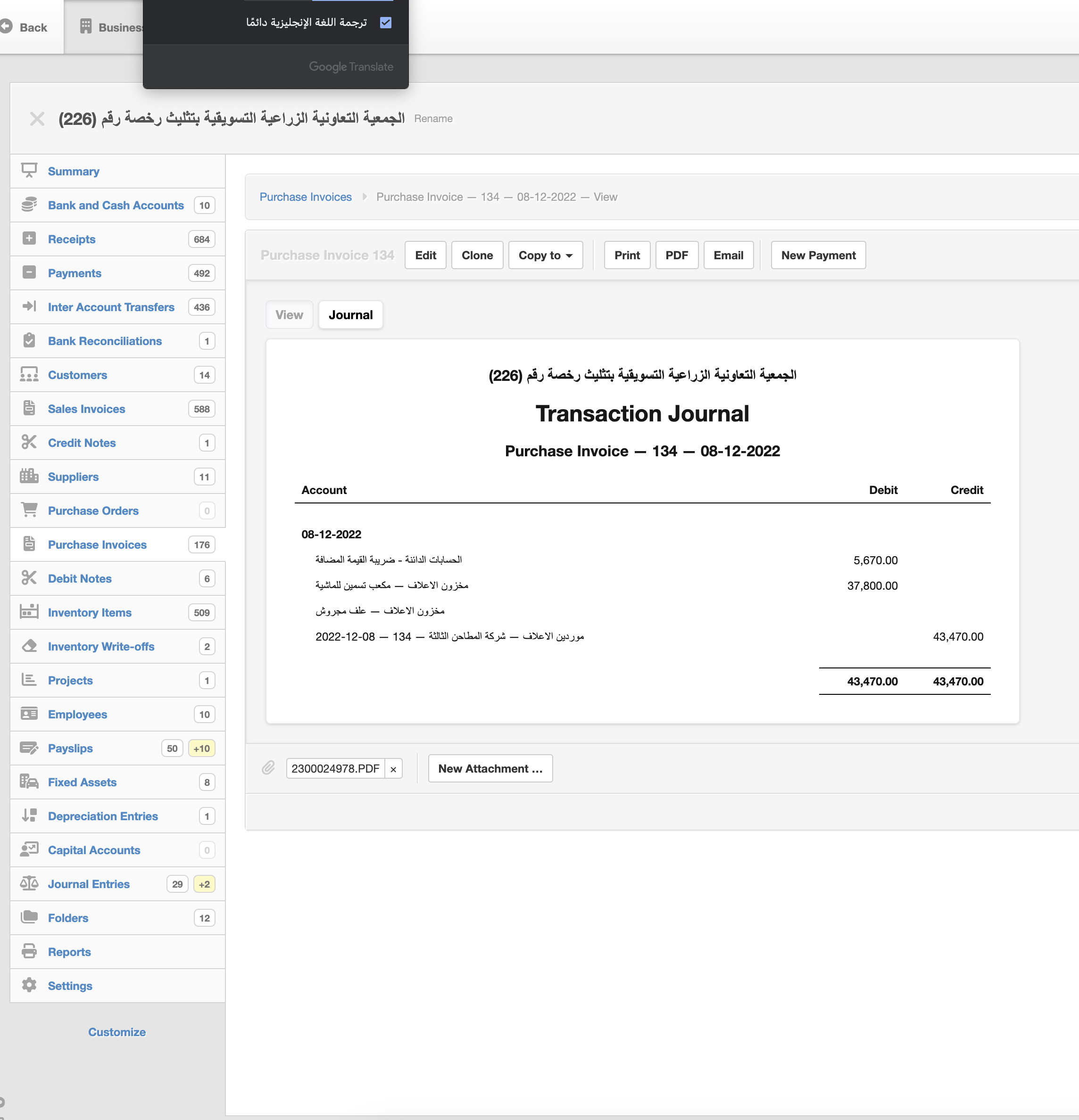Click the Inter Account Transfers arrow icon

pyautogui.click(x=29, y=306)
